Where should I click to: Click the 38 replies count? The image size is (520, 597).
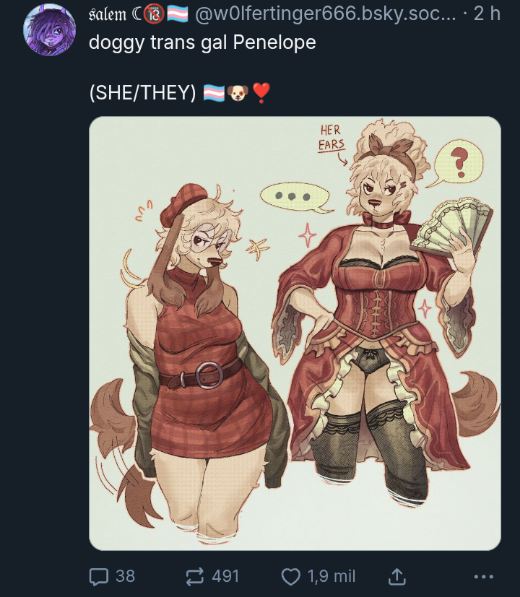point(125,576)
